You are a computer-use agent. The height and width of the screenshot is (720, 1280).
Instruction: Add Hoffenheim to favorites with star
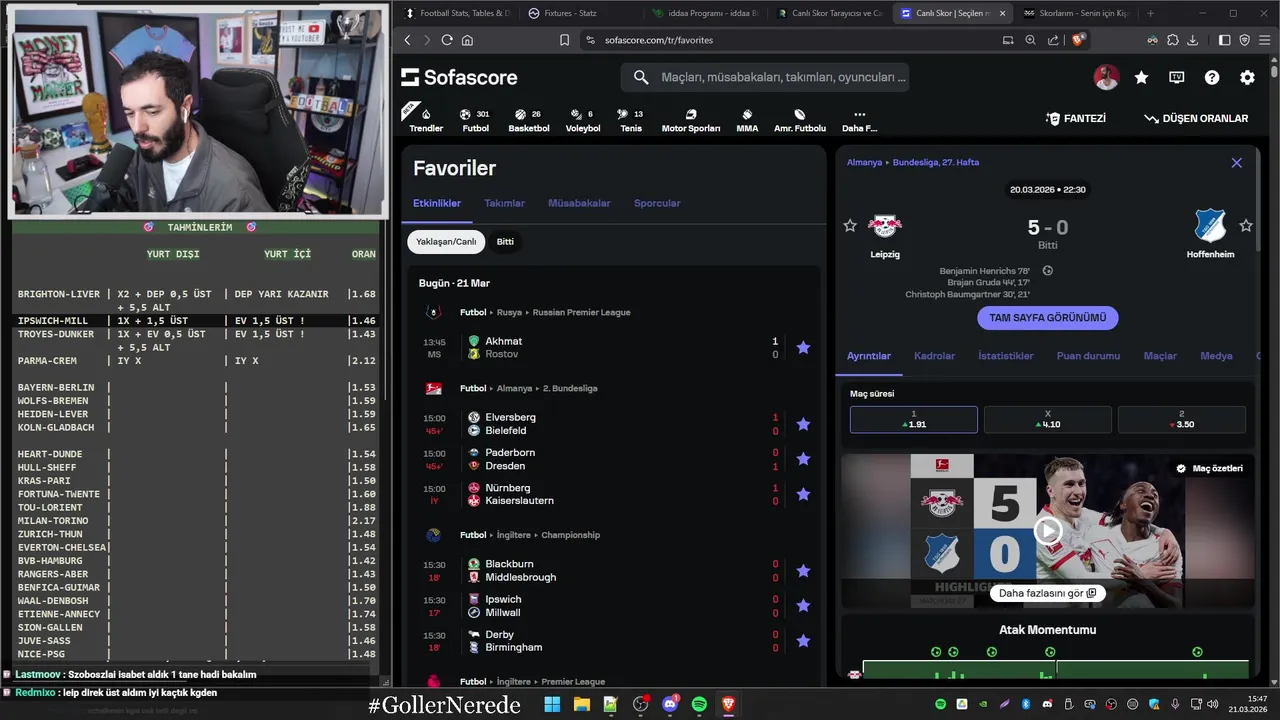pos(1246,226)
